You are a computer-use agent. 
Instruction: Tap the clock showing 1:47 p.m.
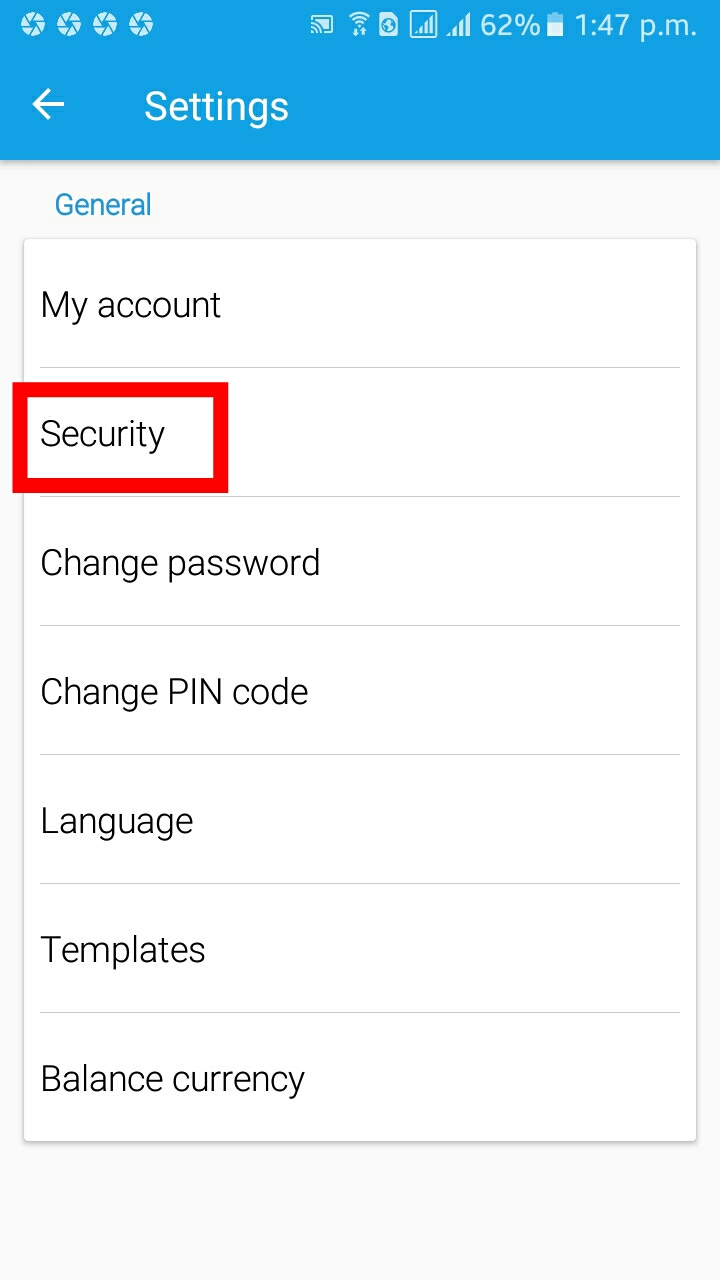click(x=635, y=25)
